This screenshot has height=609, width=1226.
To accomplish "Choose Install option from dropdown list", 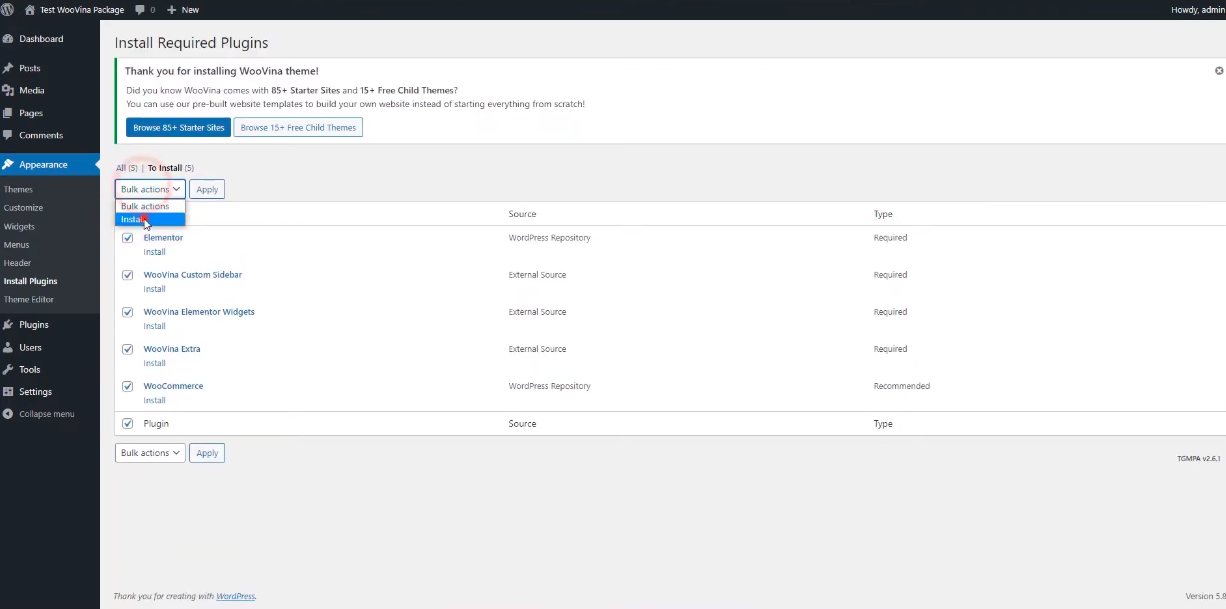I will tap(134, 220).
